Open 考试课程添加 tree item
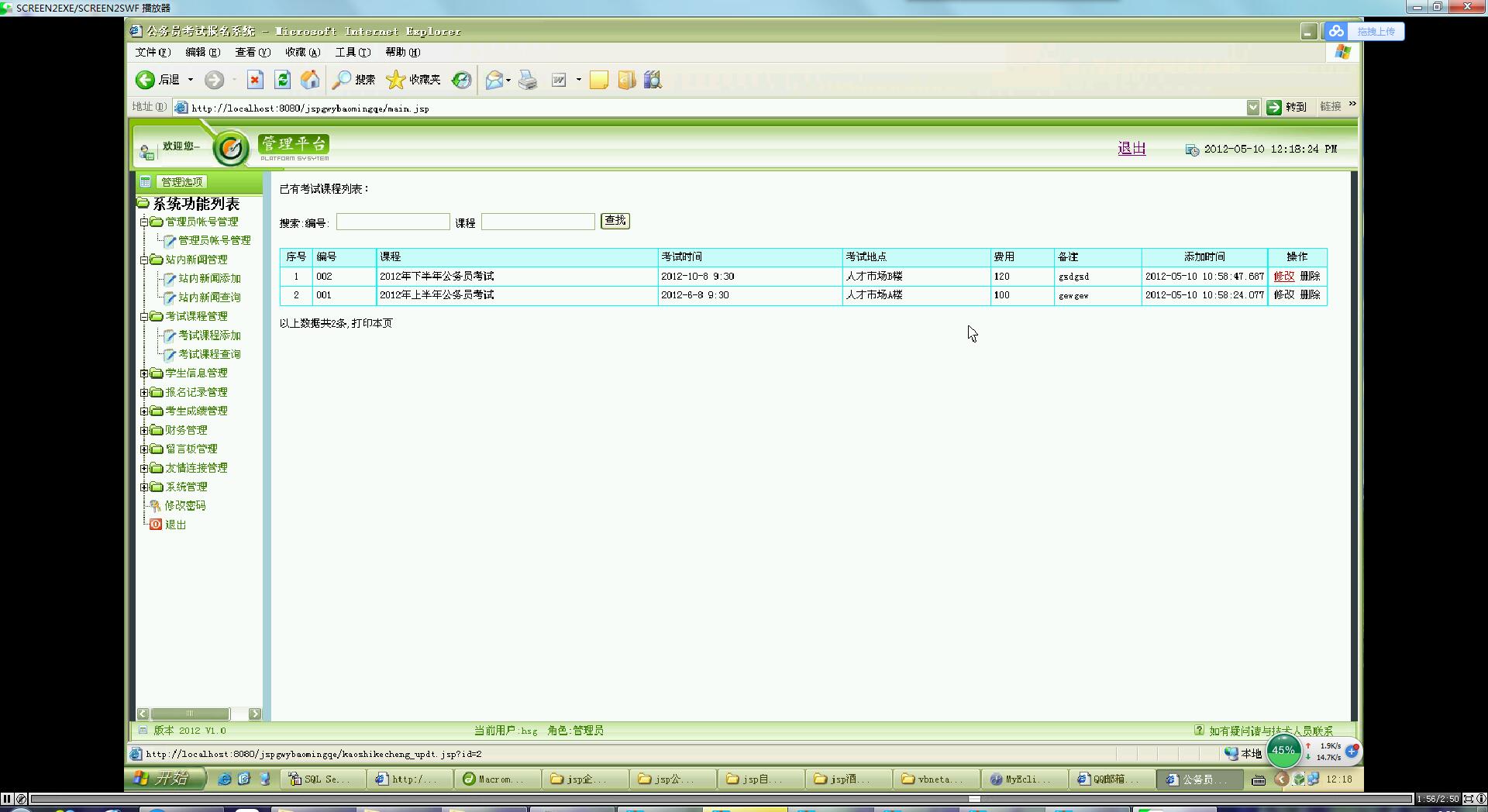The height and width of the screenshot is (812, 1488). (x=209, y=335)
